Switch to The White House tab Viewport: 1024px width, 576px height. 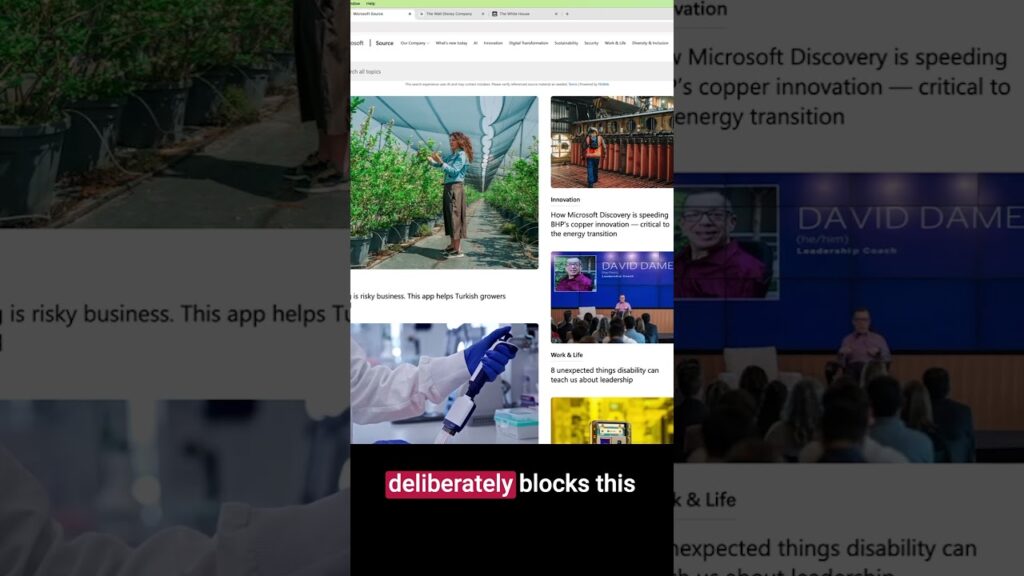524,14
